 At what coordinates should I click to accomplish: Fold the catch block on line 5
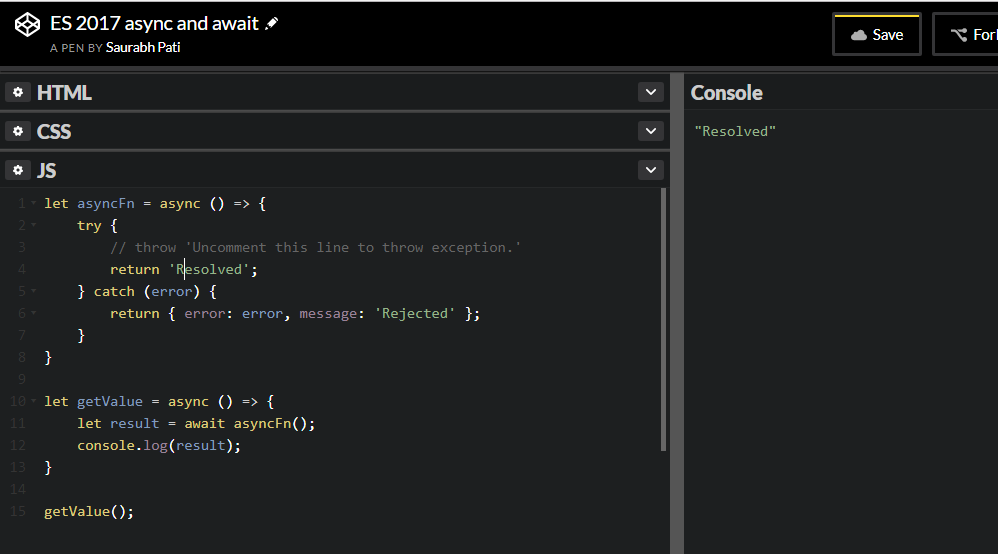click(33, 292)
